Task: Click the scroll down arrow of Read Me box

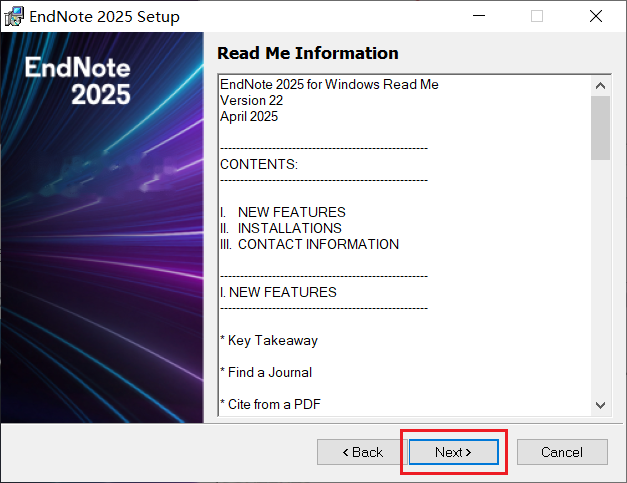Action: tap(600, 405)
